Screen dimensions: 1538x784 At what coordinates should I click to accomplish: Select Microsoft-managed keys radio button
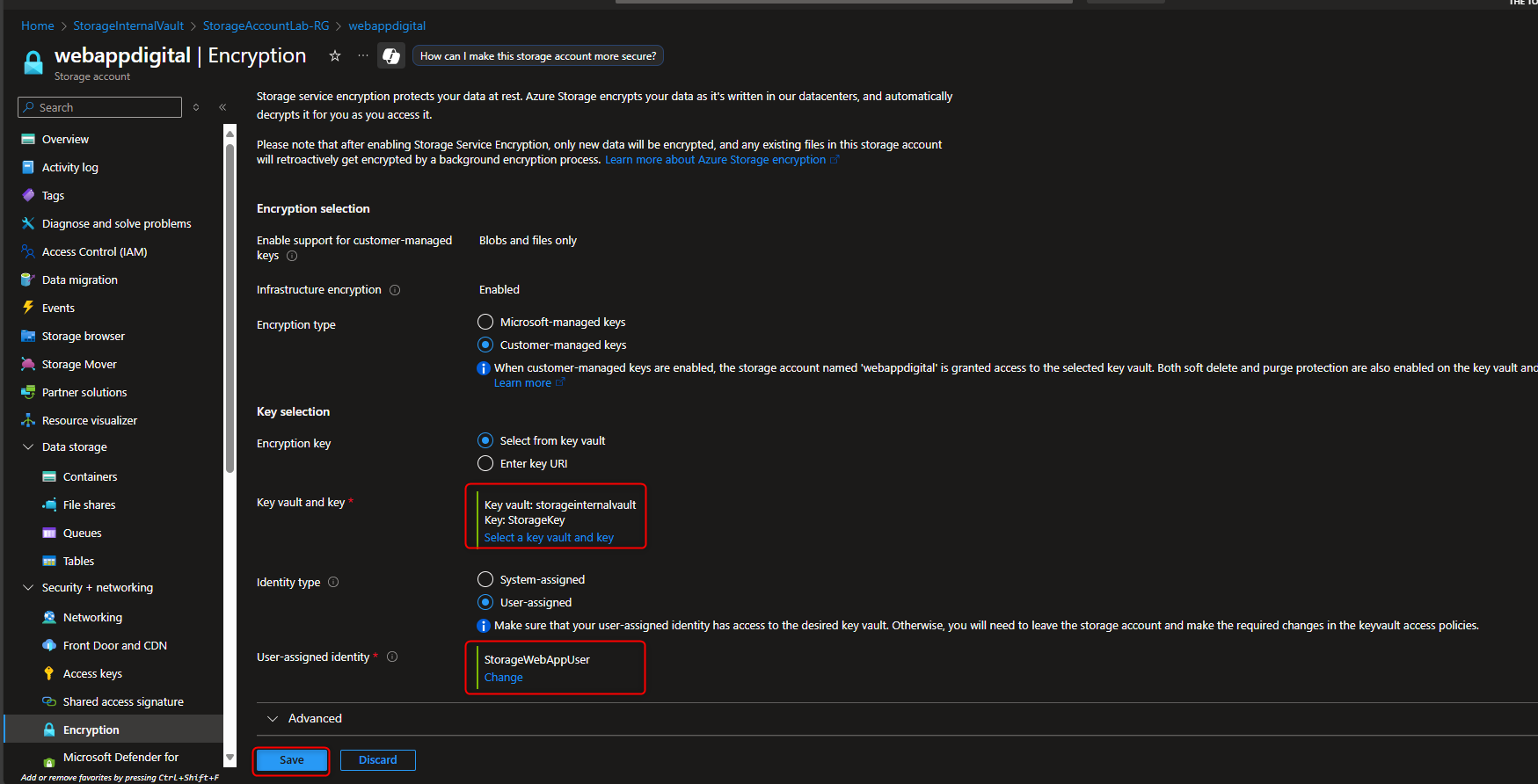[485, 322]
